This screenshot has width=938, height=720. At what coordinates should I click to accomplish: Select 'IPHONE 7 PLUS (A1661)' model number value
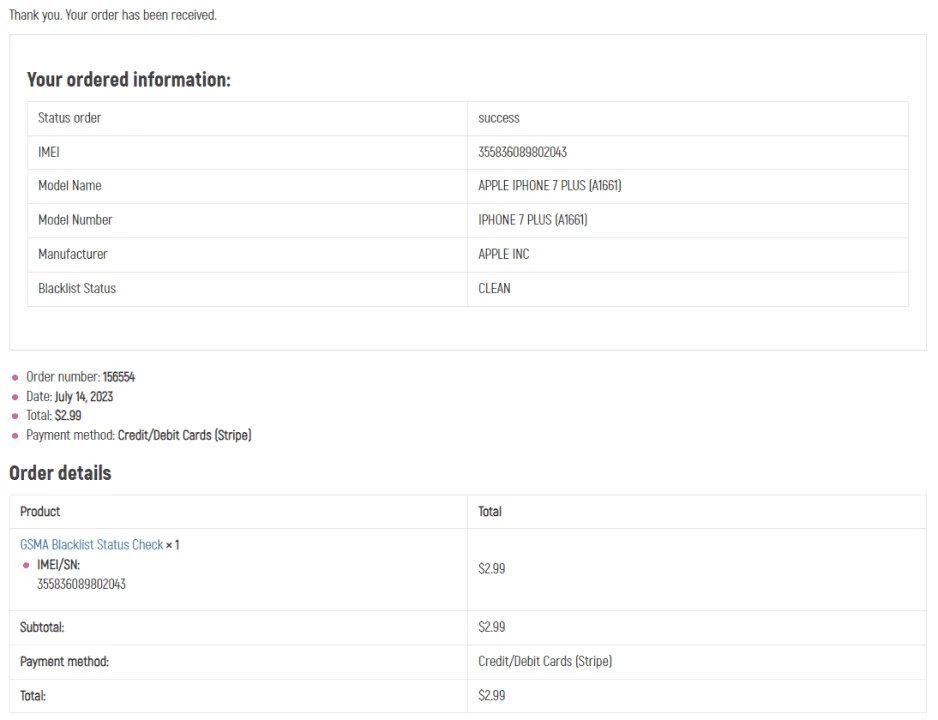pyautogui.click(x=532, y=220)
